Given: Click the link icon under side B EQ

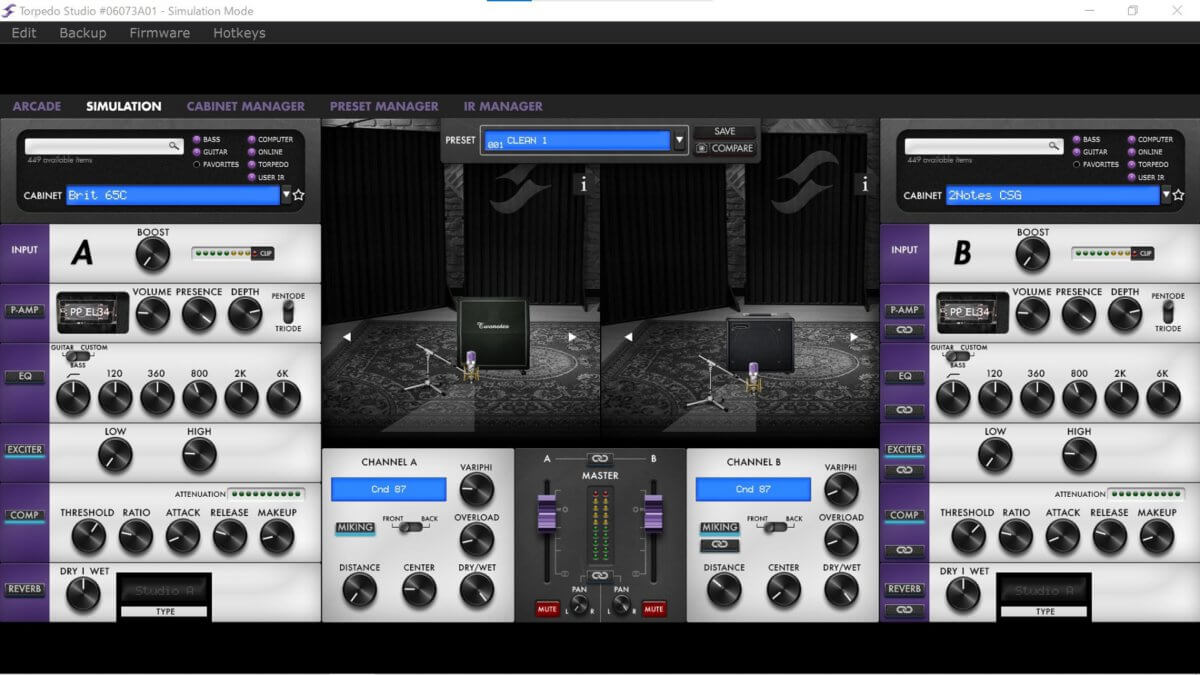Looking at the screenshot, I should point(905,410).
